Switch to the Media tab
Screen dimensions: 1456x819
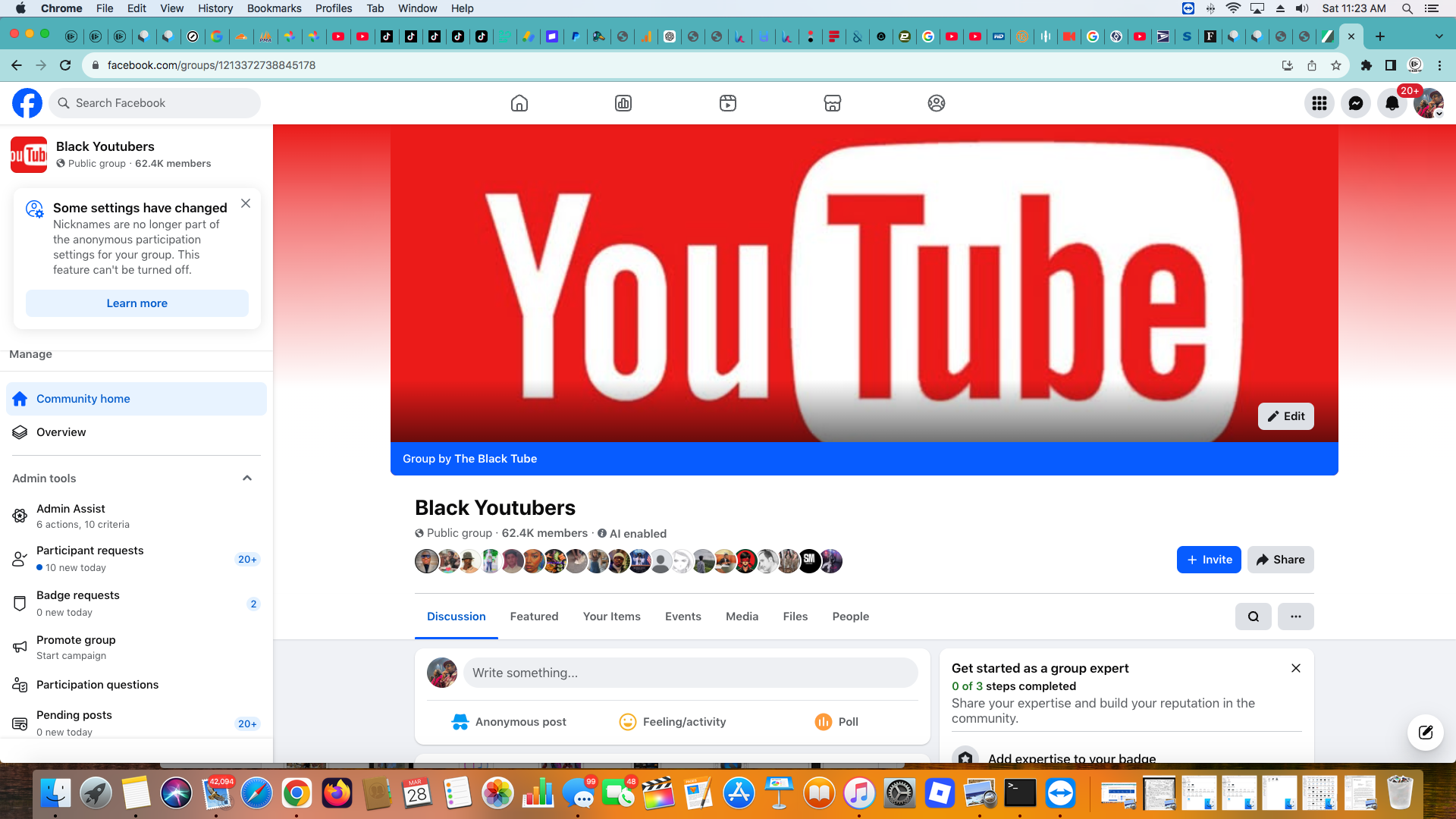[742, 617]
